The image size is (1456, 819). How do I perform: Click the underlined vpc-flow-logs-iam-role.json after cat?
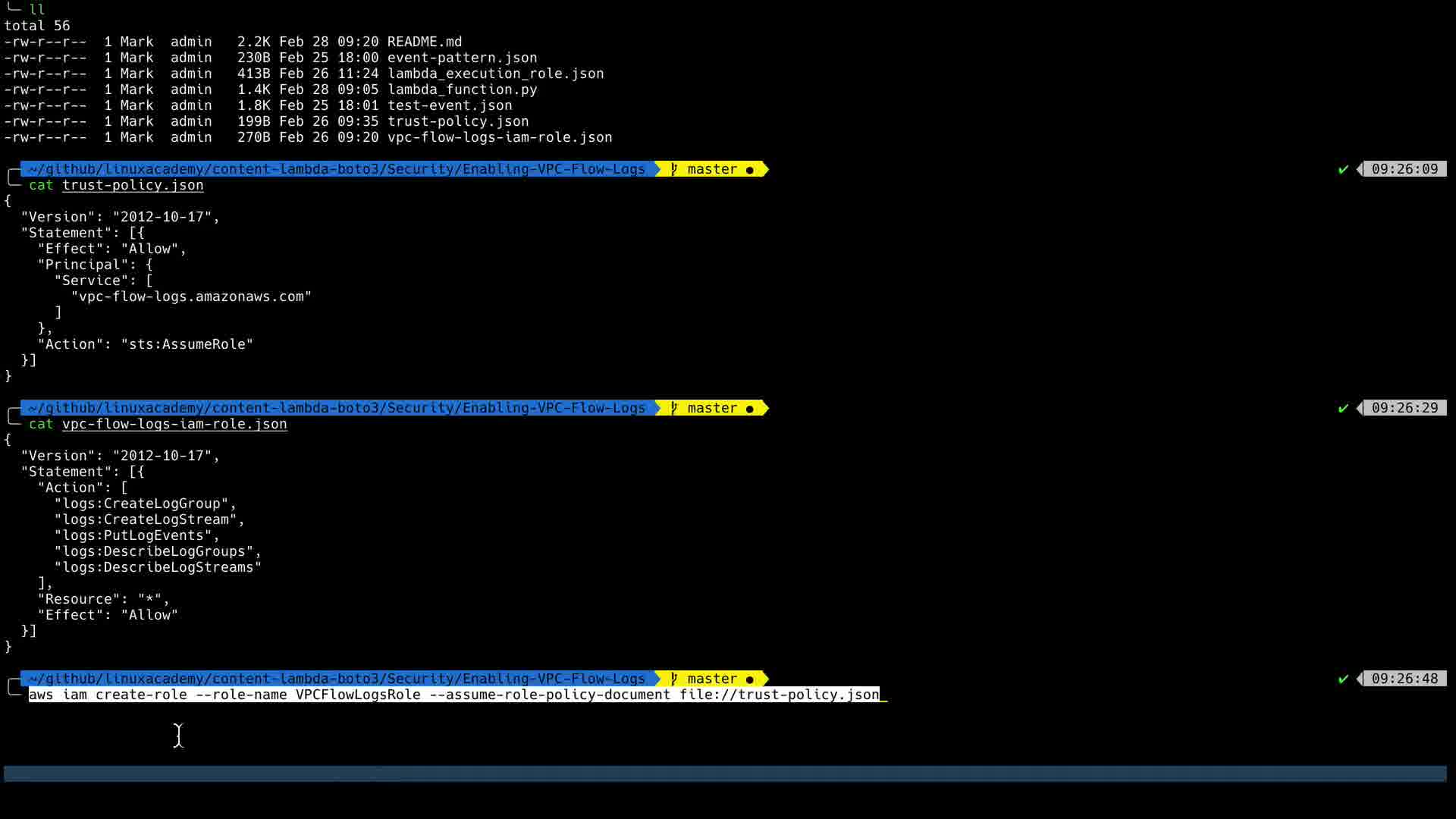pos(174,424)
